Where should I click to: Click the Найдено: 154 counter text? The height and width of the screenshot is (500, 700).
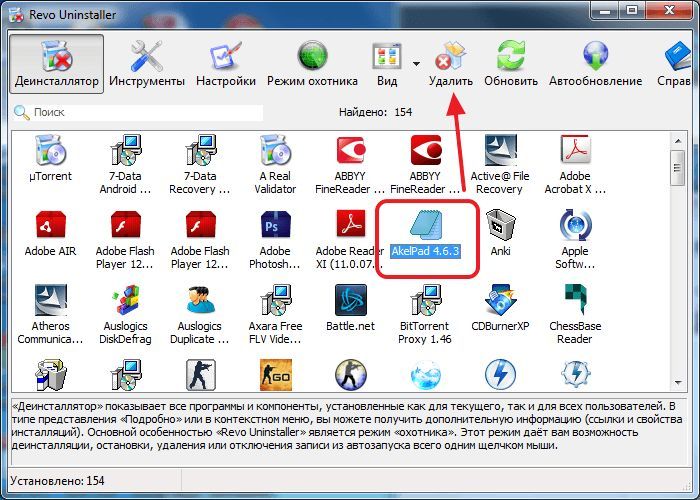(x=375, y=112)
